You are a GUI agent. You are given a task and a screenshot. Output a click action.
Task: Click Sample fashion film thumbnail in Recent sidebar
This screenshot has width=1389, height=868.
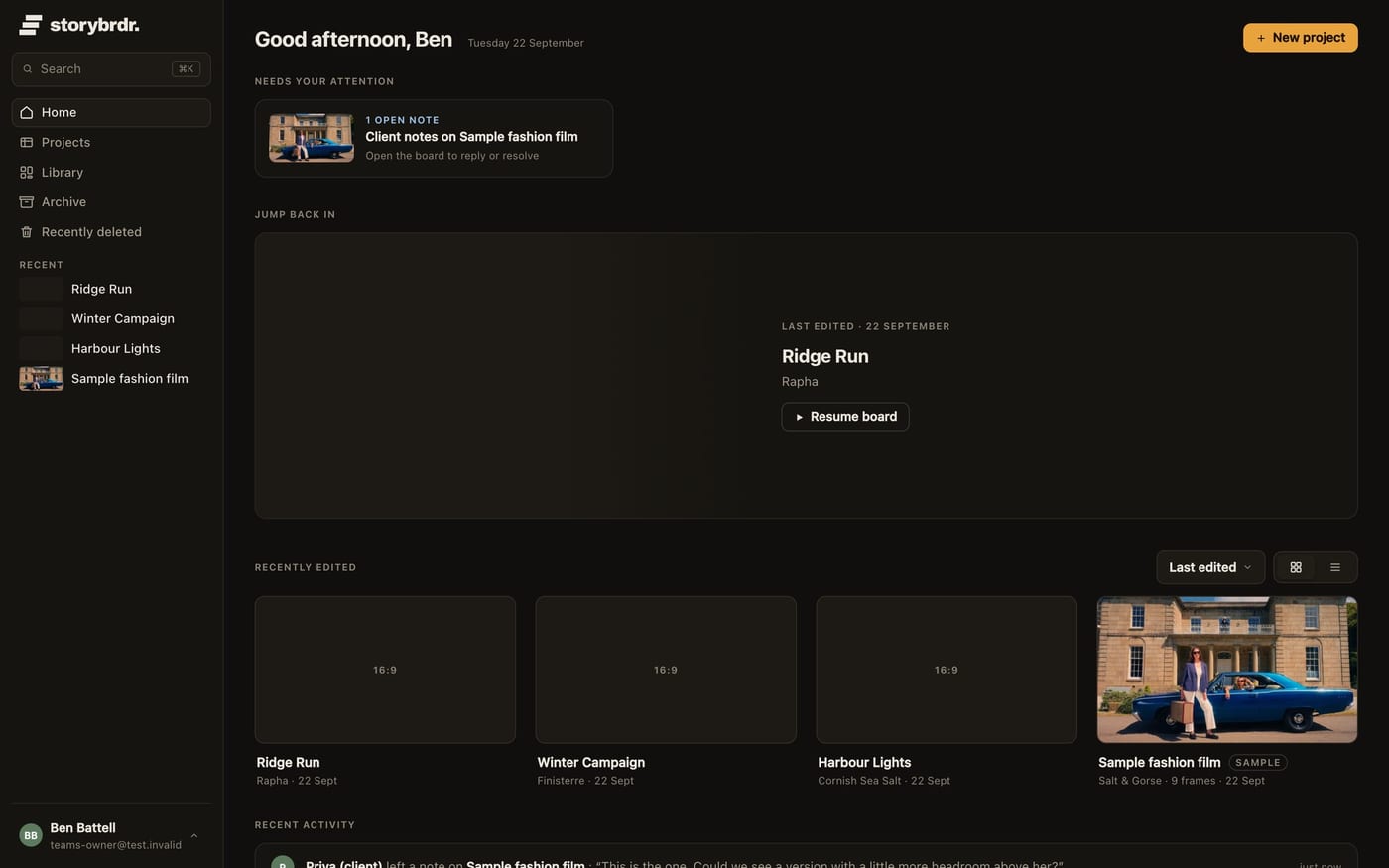(42, 378)
